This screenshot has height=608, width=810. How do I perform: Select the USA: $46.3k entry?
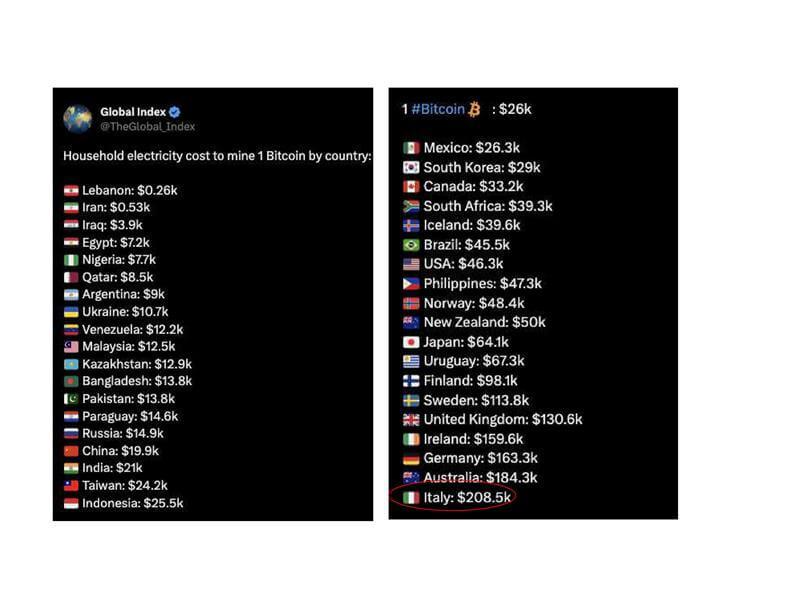point(453,264)
